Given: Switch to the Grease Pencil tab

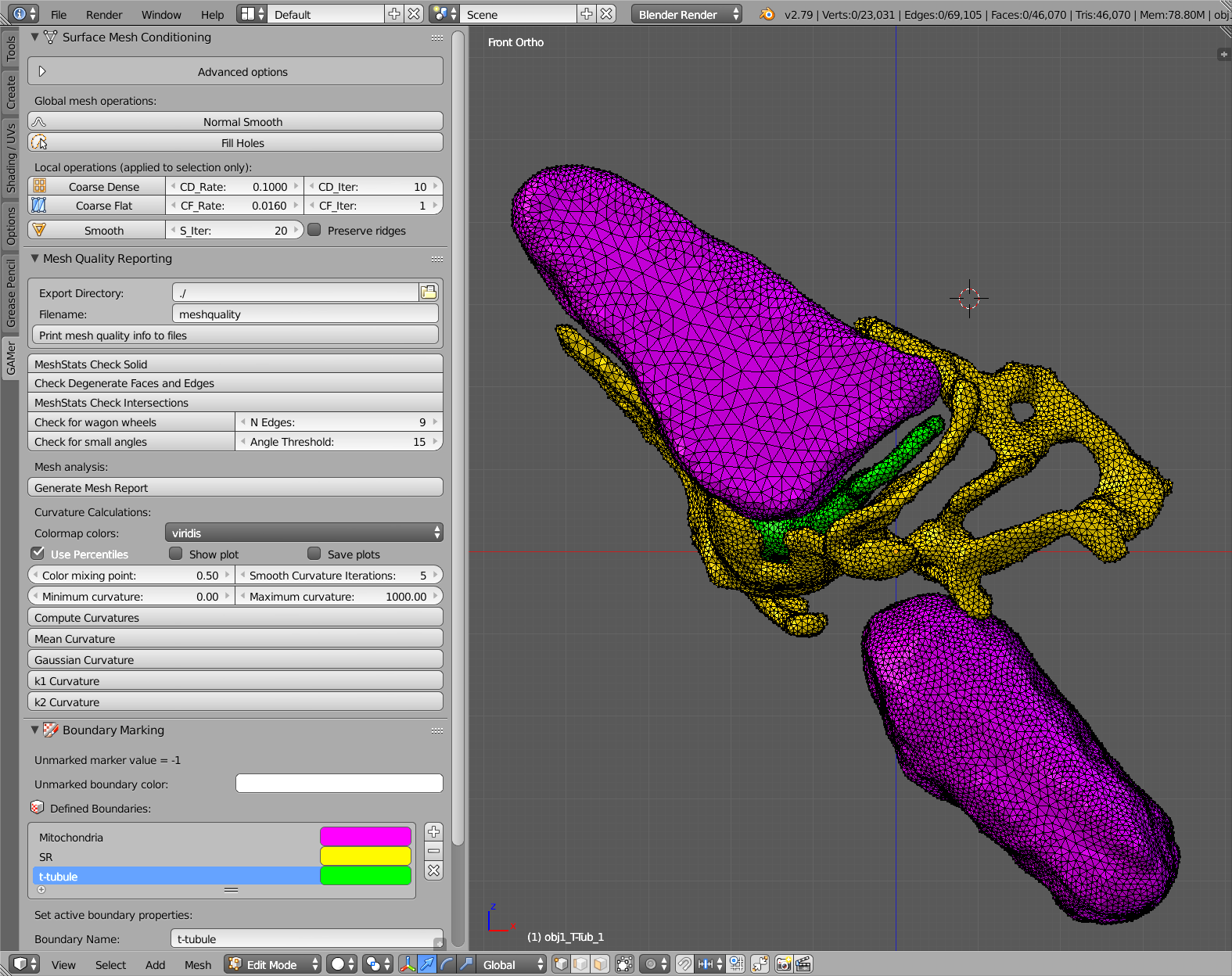Looking at the screenshot, I should point(11,292).
